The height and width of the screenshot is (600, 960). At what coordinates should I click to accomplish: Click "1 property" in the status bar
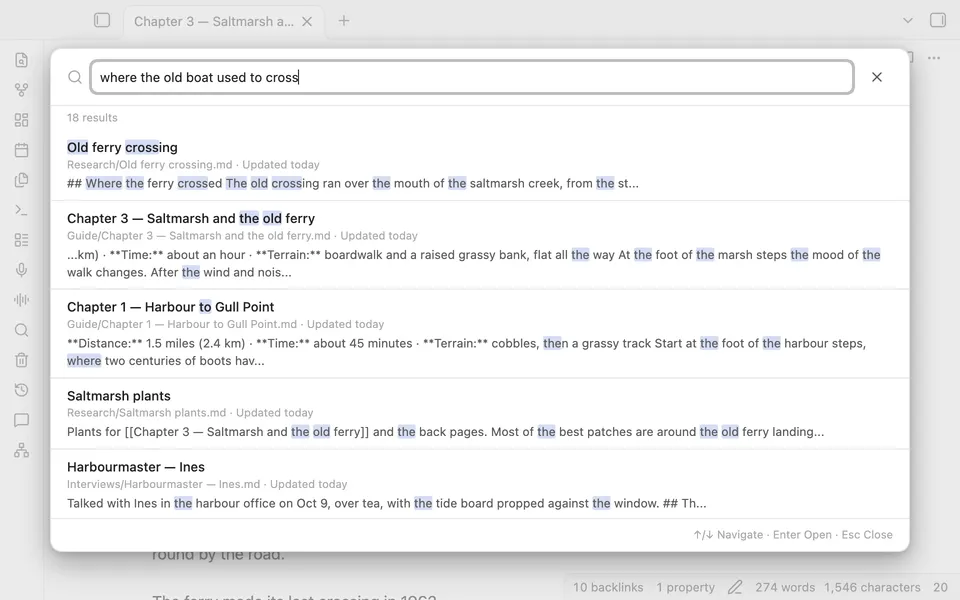(x=686, y=587)
